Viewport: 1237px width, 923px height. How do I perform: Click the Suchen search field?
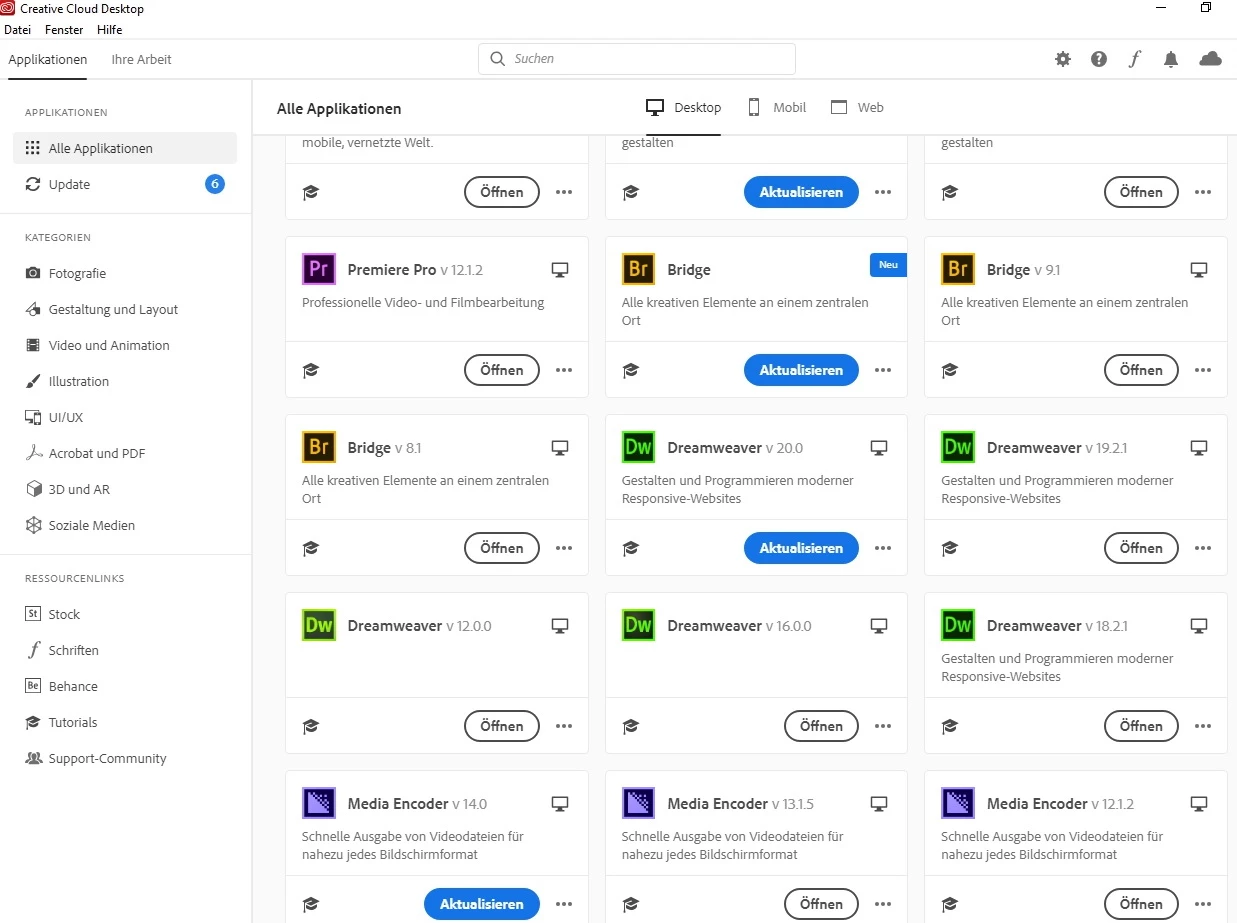tap(637, 59)
